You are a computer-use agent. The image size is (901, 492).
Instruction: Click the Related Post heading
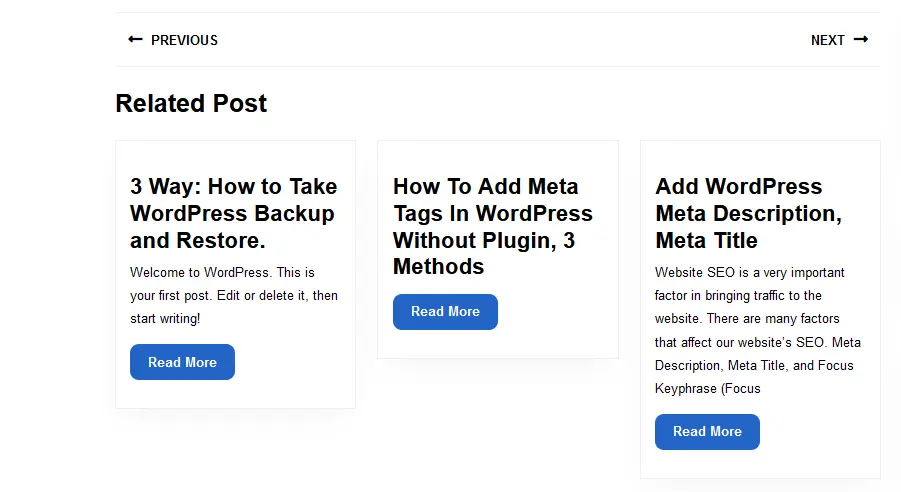191,103
